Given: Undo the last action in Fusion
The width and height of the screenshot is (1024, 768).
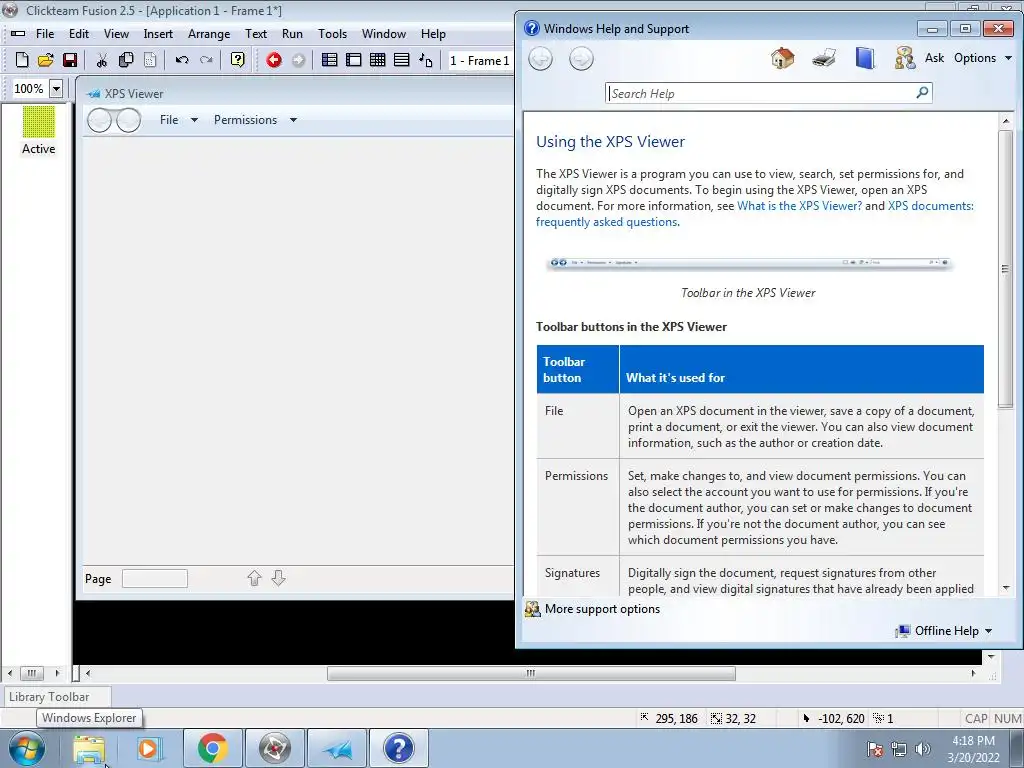Looking at the screenshot, I should pos(182,60).
